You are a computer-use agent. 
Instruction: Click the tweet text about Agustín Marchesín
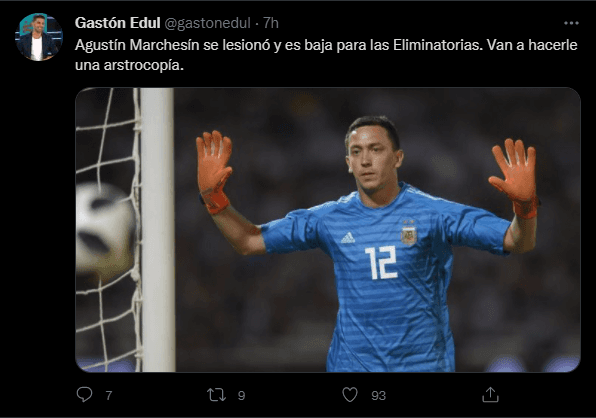click(x=326, y=55)
